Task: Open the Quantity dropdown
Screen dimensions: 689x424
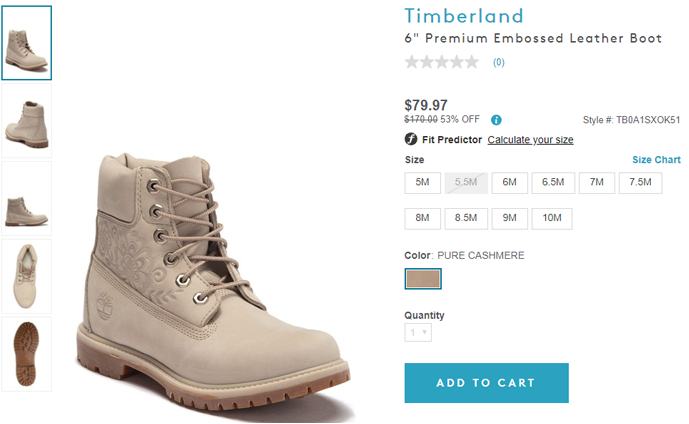Action: pyautogui.click(x=418, y=333)
